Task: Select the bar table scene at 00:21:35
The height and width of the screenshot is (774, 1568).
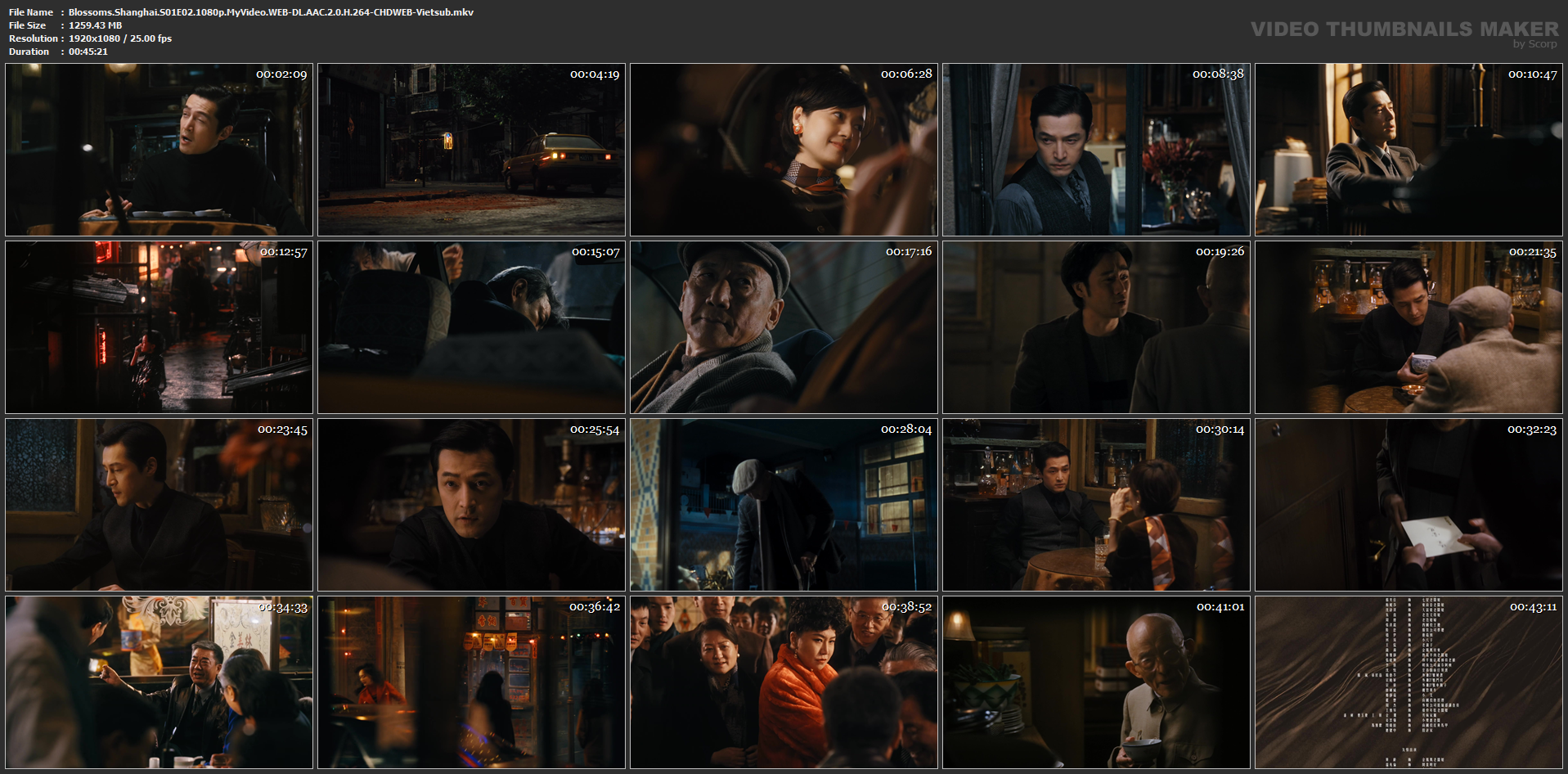Action: [1409, 327]
